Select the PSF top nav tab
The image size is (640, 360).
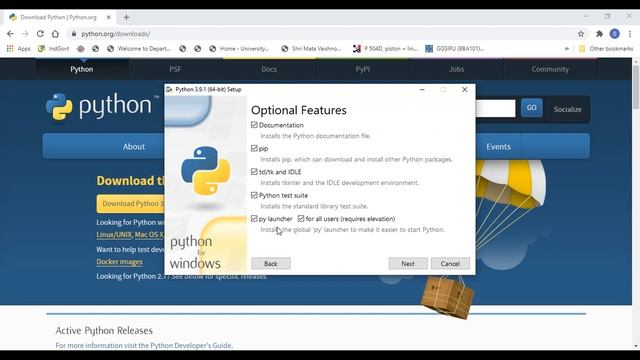pos(176,69)
